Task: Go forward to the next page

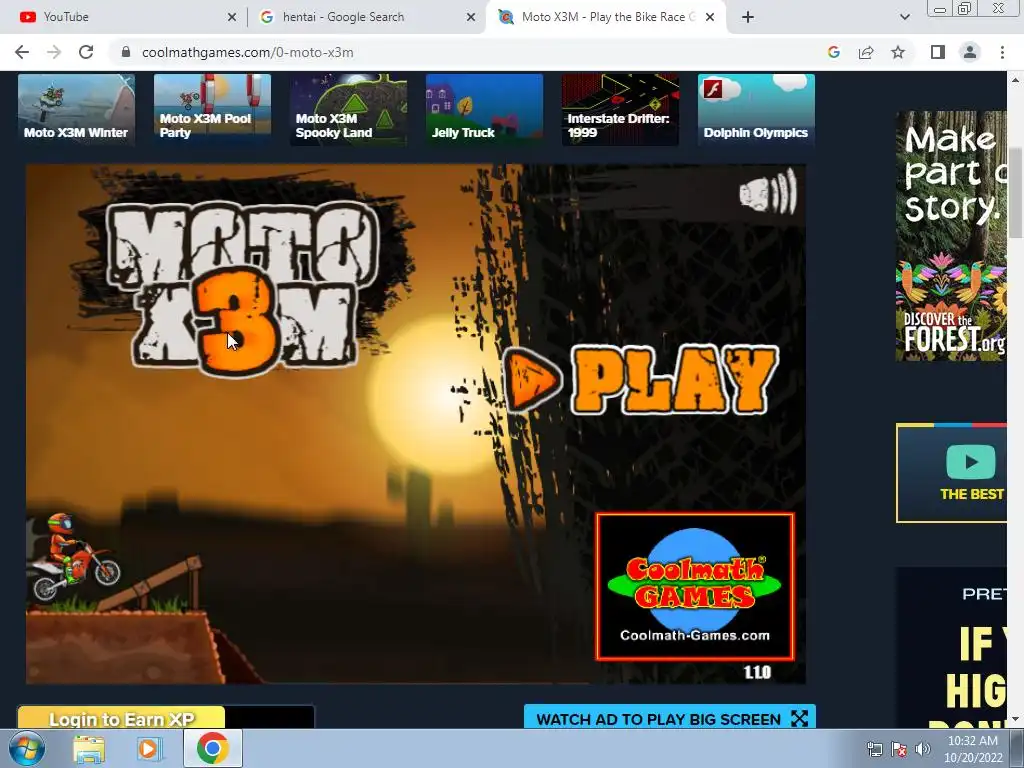Action: tap(54, 52)
